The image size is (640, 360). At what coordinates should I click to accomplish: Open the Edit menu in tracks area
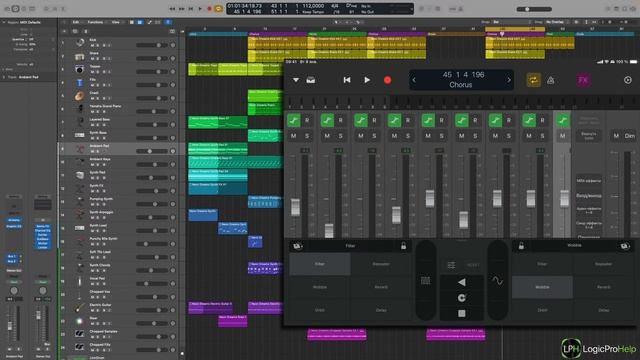point(76,22)
